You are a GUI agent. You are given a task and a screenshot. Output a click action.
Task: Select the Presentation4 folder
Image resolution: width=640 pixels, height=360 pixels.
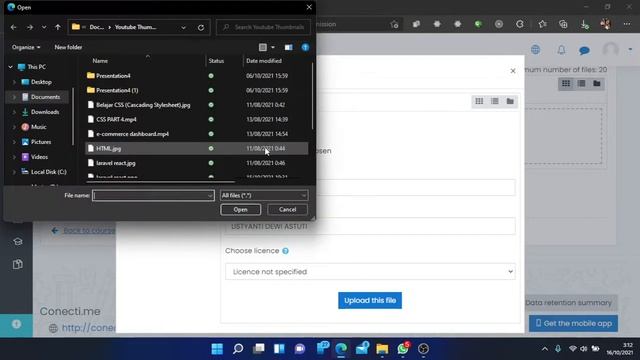point(113,76)
